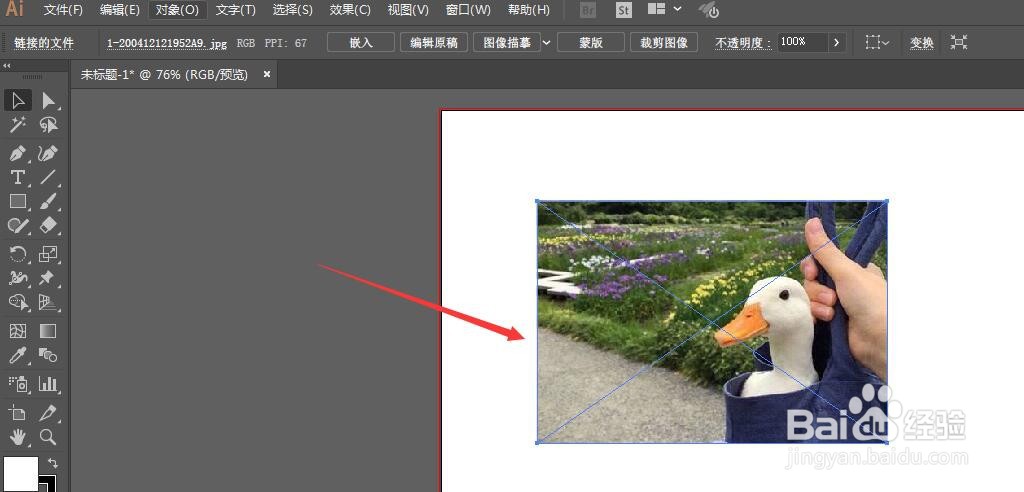Select the Direct Selection tool

[48, 101]
